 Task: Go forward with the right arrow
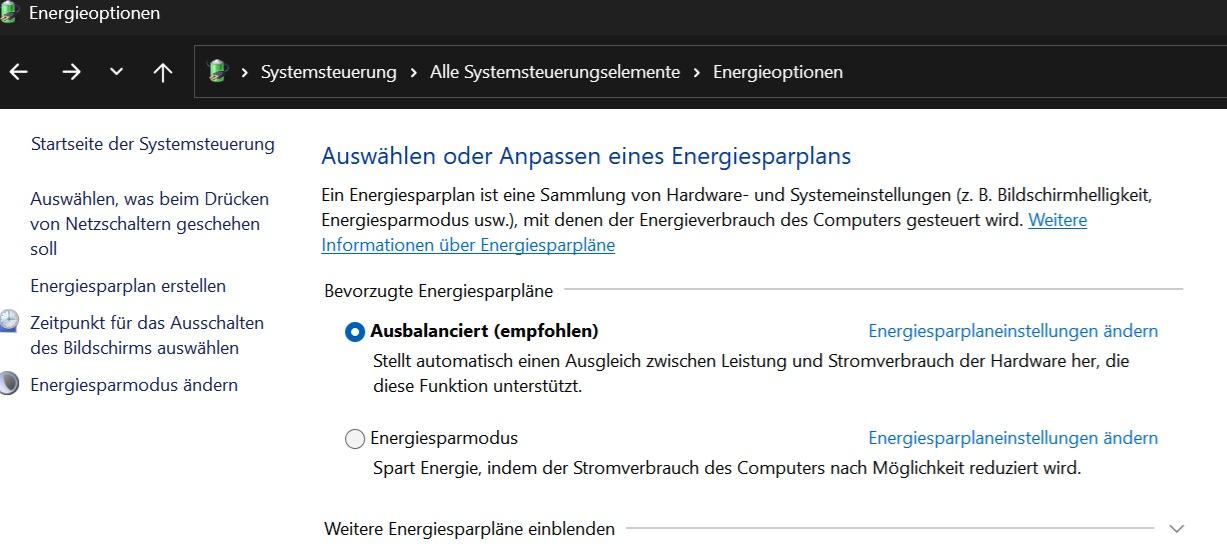tap(70, 72)
